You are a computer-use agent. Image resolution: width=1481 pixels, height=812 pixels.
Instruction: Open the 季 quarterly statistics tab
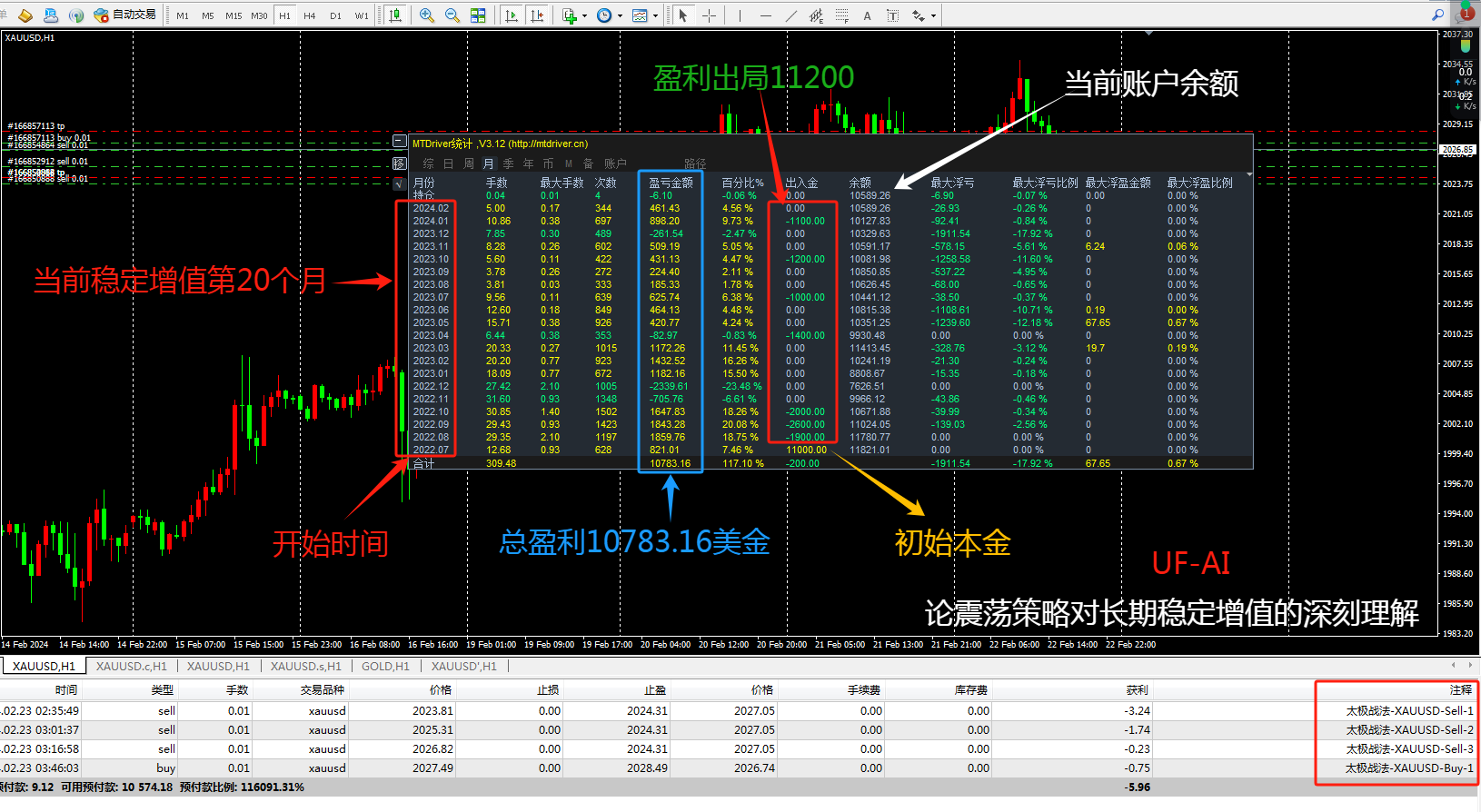coord(509,163)
